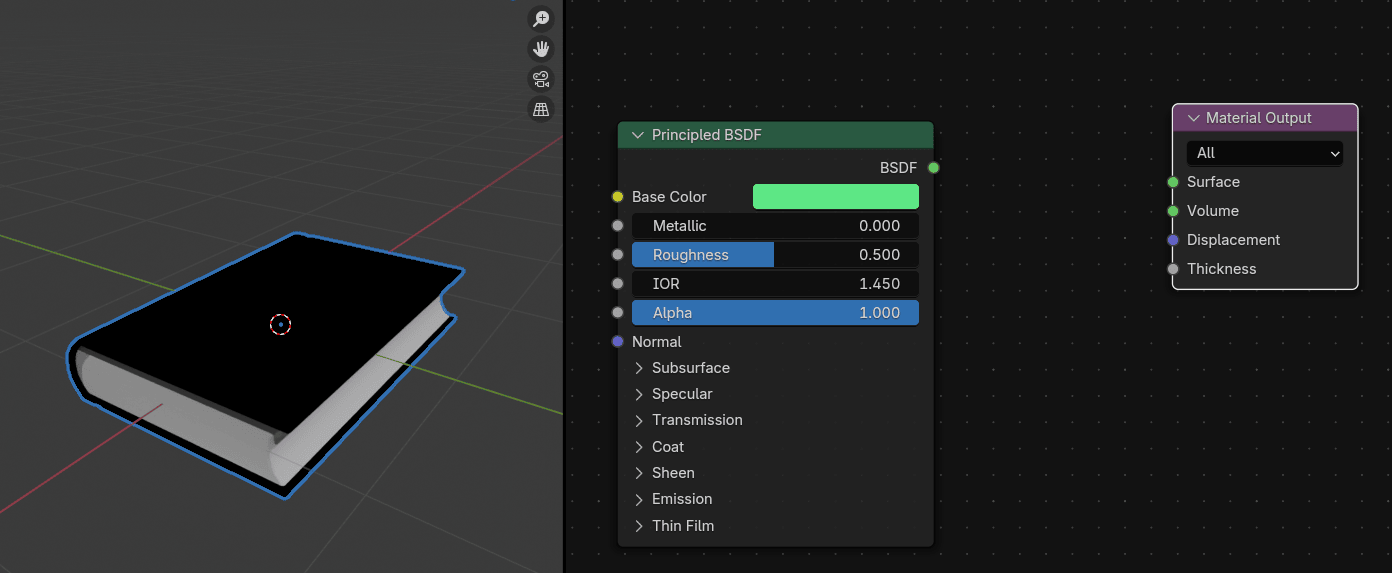Click the Displacement input socket

[1173, 240]
